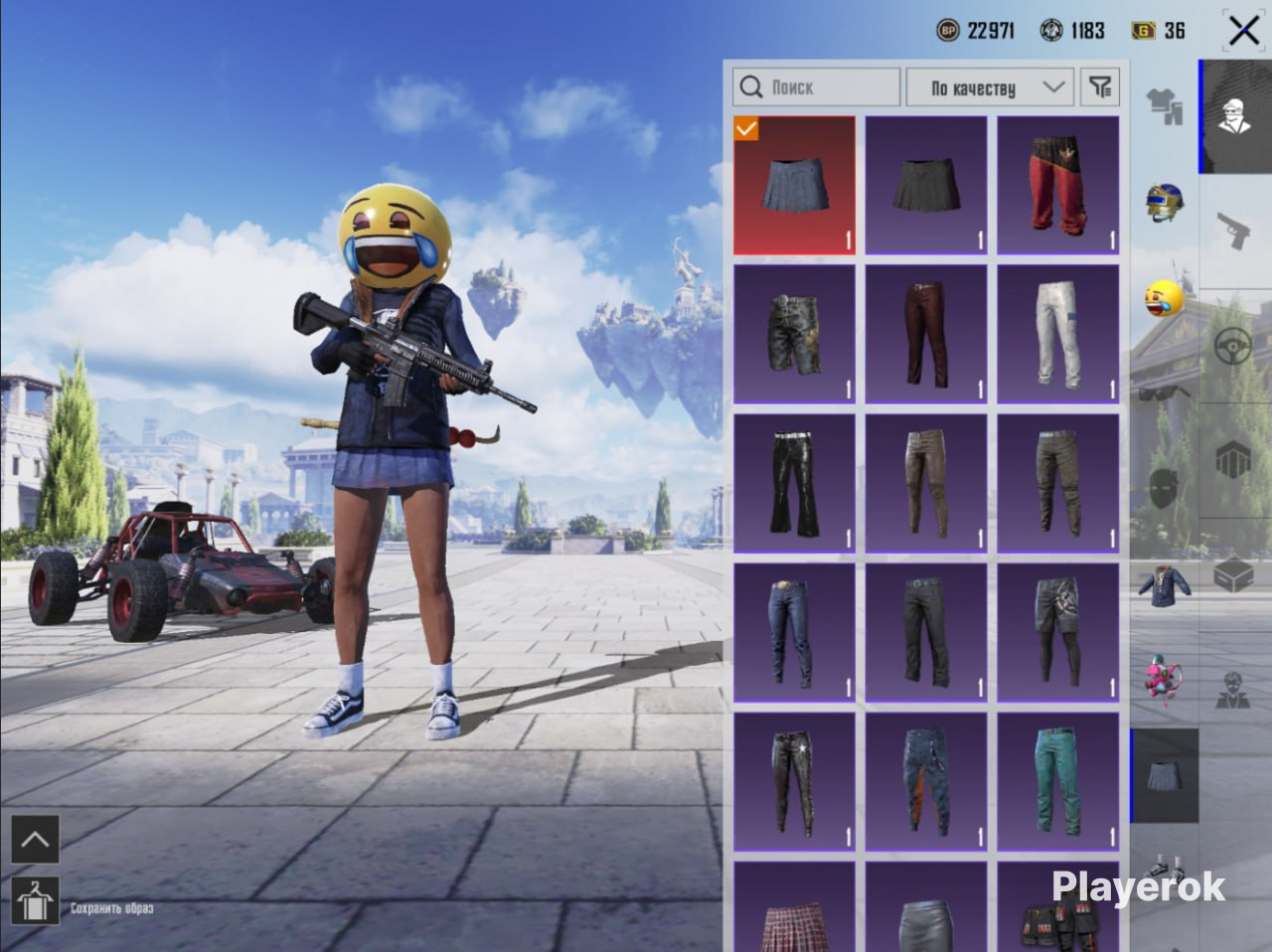Click the Сохранить образ hanger button
Screen dimensions: 1272x952
[x=35, y=900]
